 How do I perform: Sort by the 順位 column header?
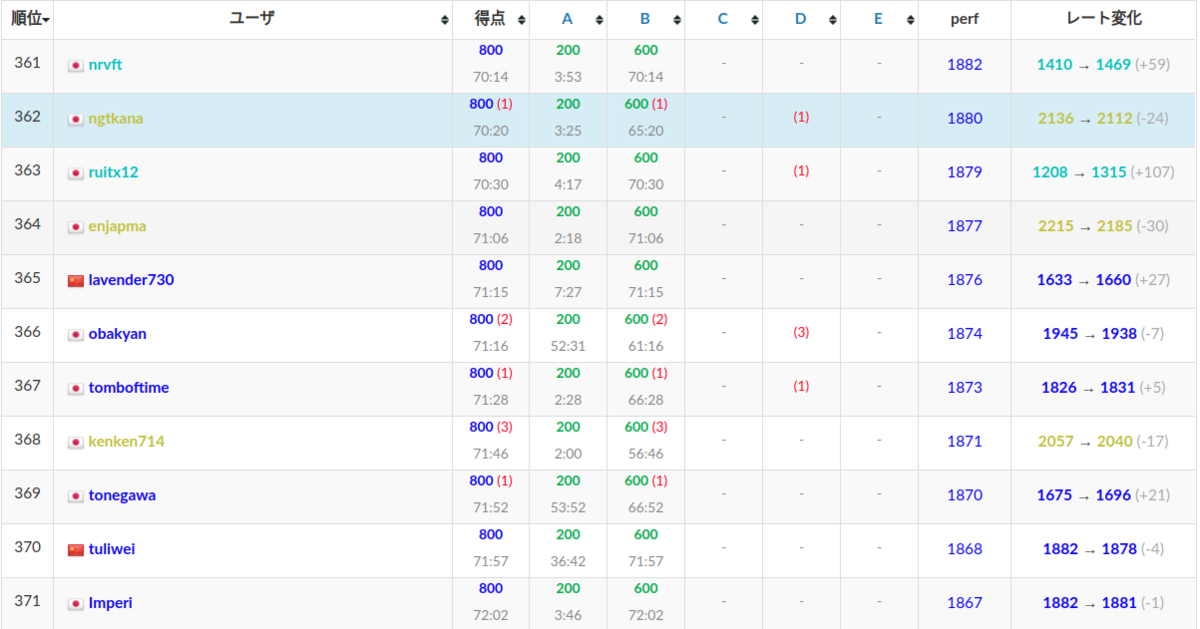click(27, 19)
